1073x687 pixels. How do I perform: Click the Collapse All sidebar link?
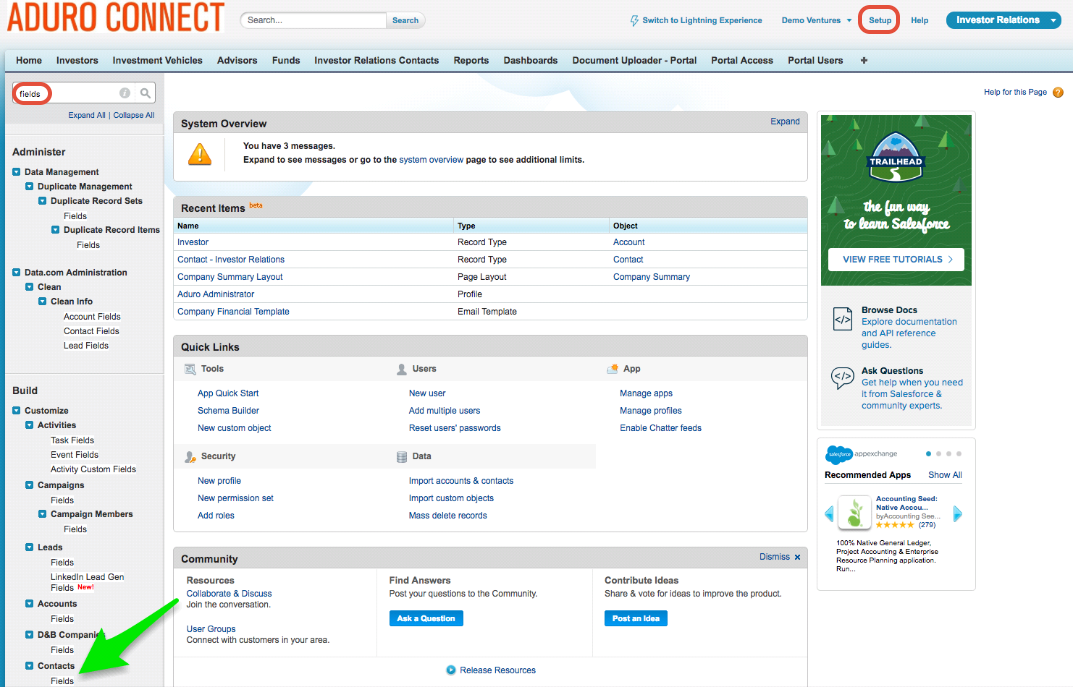click(134, 115)
